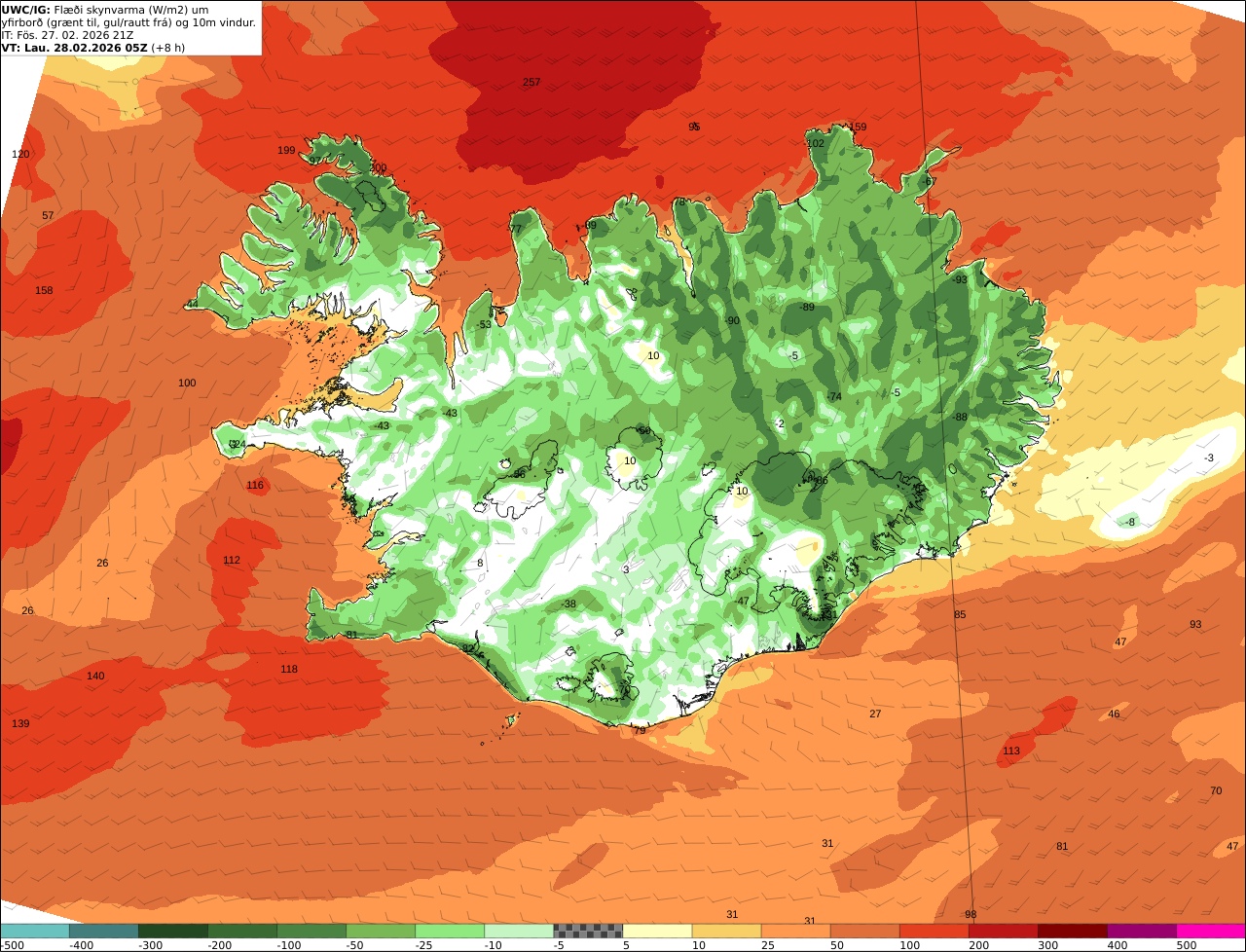Select the purple 400 to 500 legend swatch

[1142, 931]
